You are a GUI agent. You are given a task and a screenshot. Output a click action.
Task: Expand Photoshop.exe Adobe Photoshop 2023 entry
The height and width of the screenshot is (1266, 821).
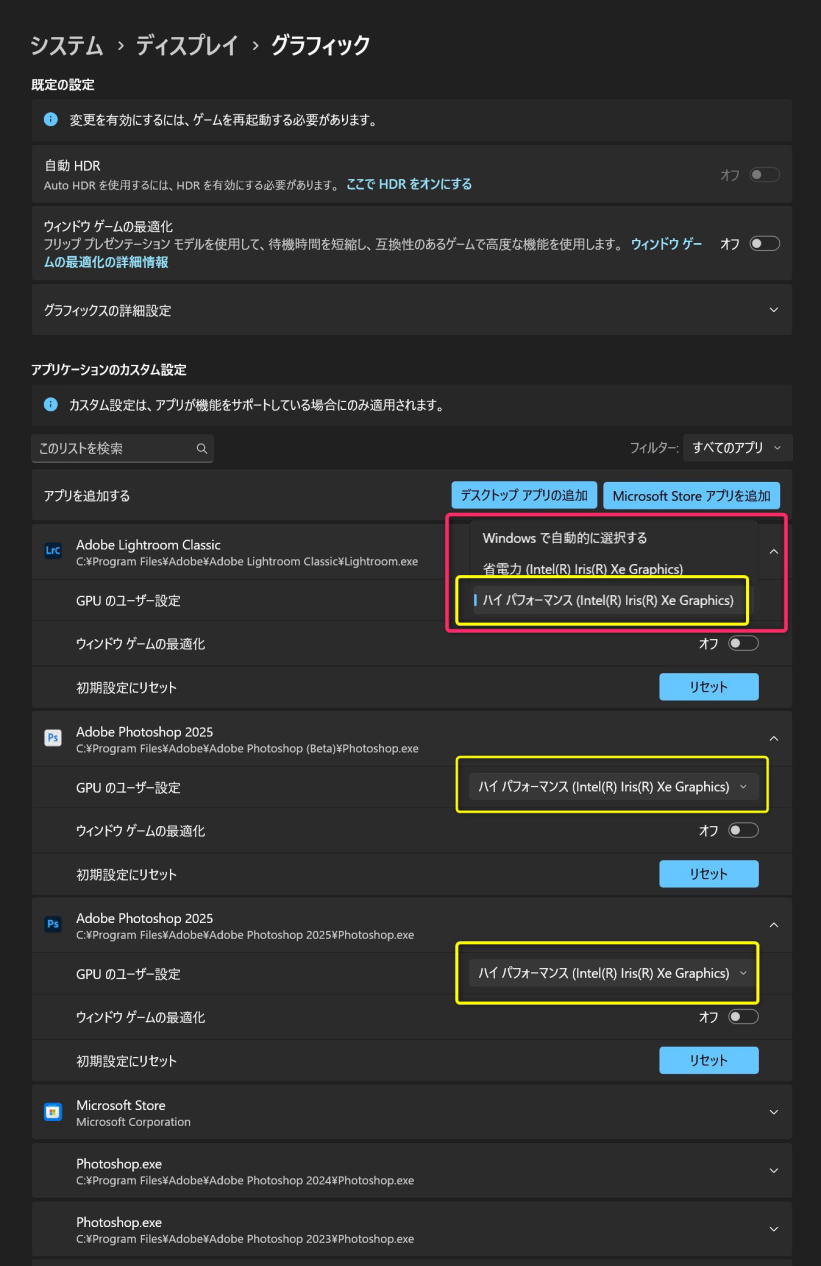point(773,1229)
